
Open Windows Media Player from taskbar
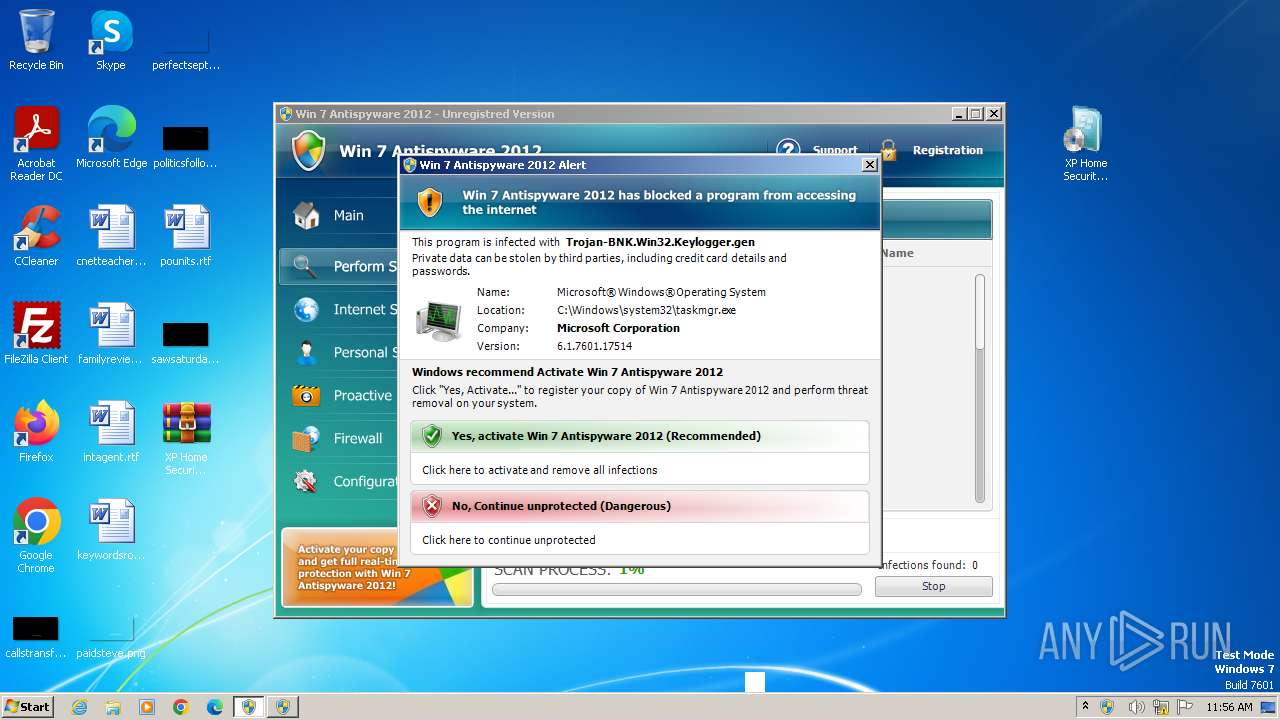147,707
